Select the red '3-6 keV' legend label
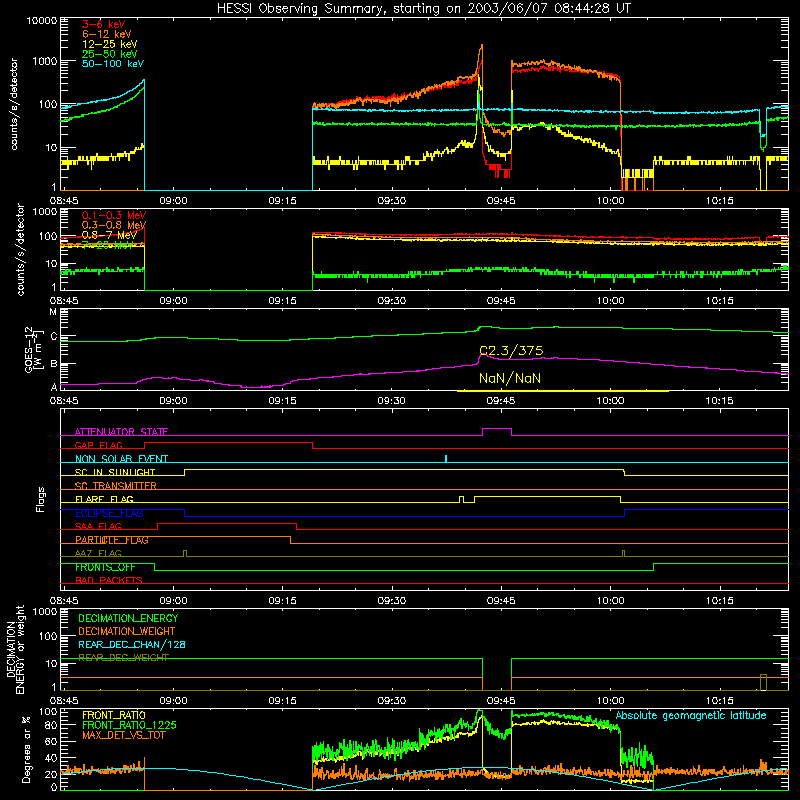Viewport: 800px width, 800px height. (x=104, y=24)
